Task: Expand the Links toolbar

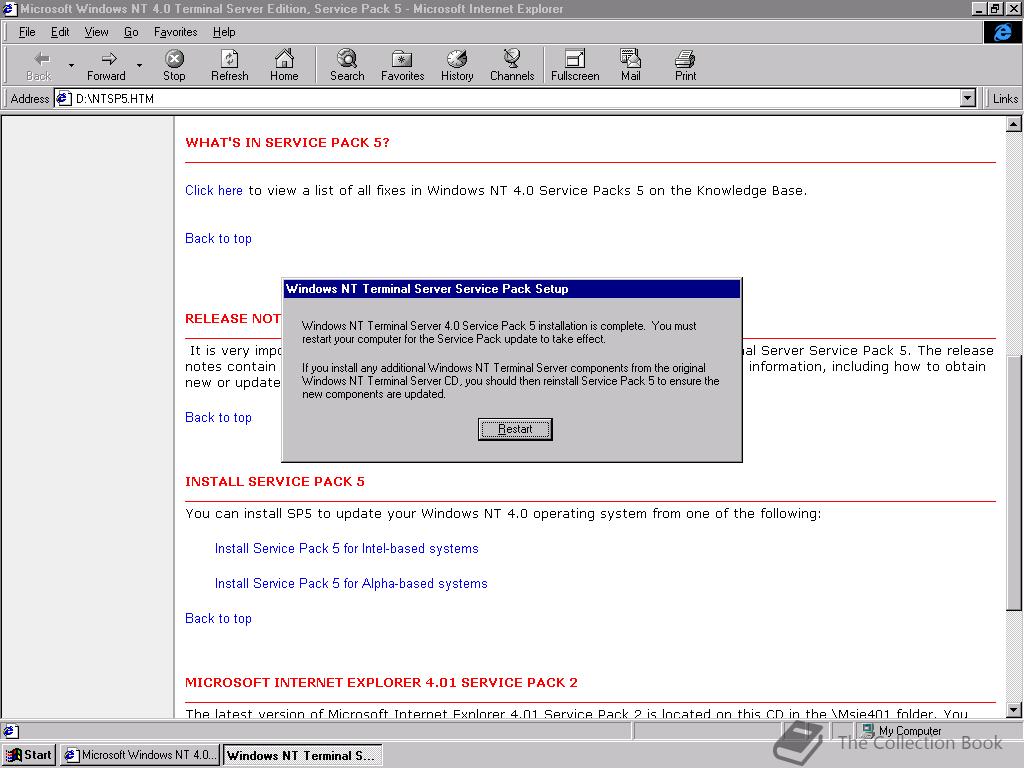Action: [x=1004, y=99]
